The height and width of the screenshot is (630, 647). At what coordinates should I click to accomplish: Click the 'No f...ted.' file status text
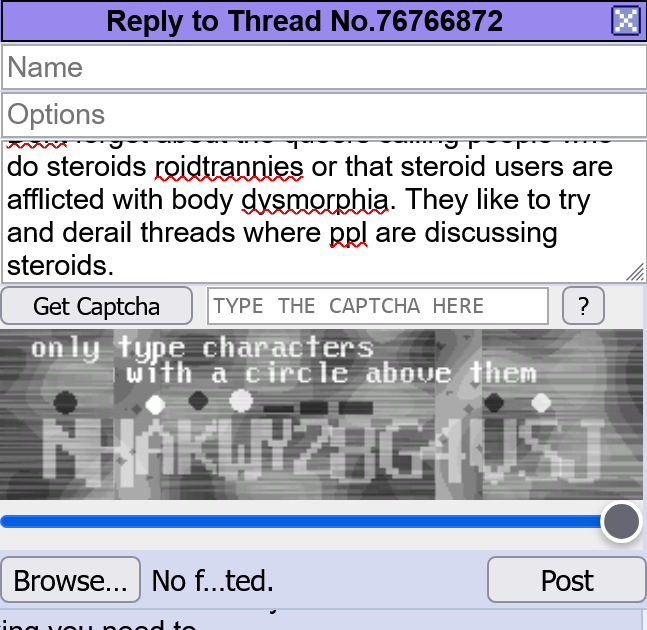coord(213,581)
